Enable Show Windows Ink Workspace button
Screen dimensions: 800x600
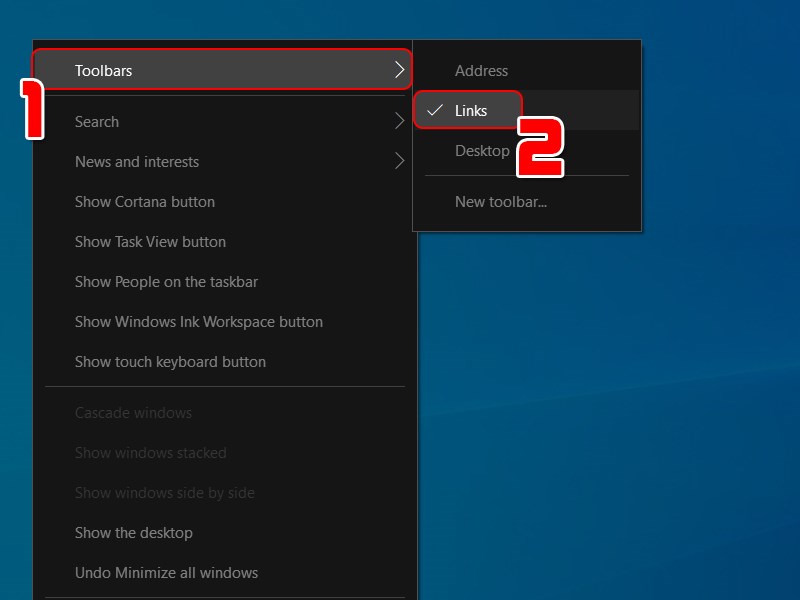[x=198, y=322]
